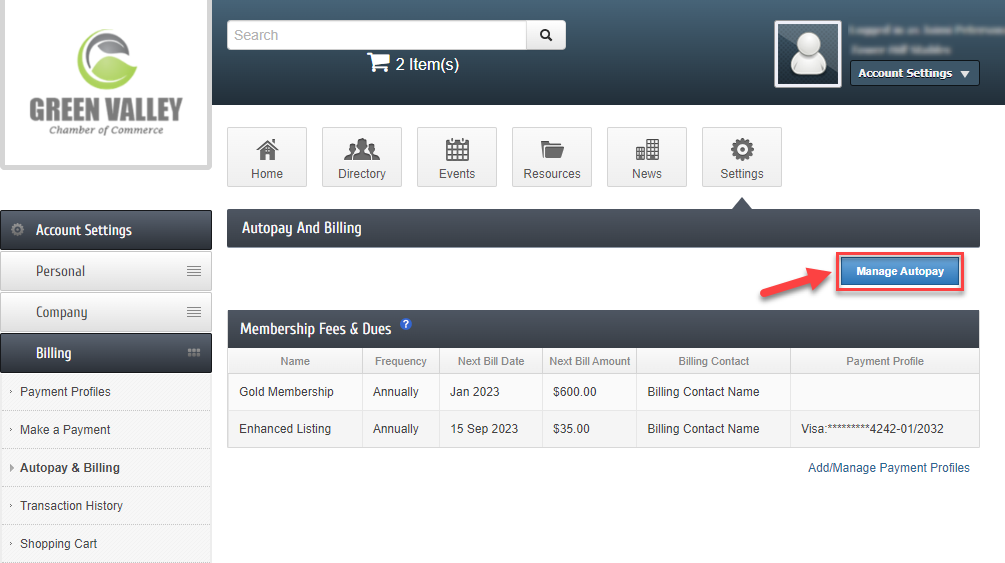The image size is (1005, 563).
Task: Click the Manage Autopay button
Action: coord(900,271)
